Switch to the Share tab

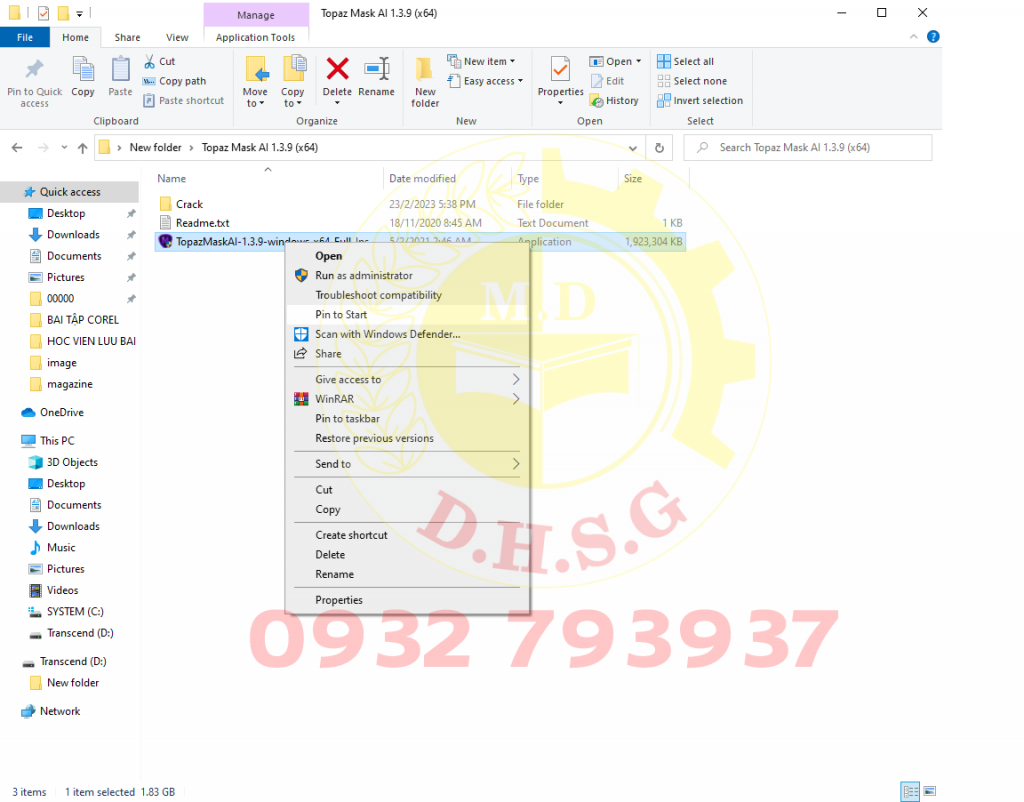coord(127,37)
